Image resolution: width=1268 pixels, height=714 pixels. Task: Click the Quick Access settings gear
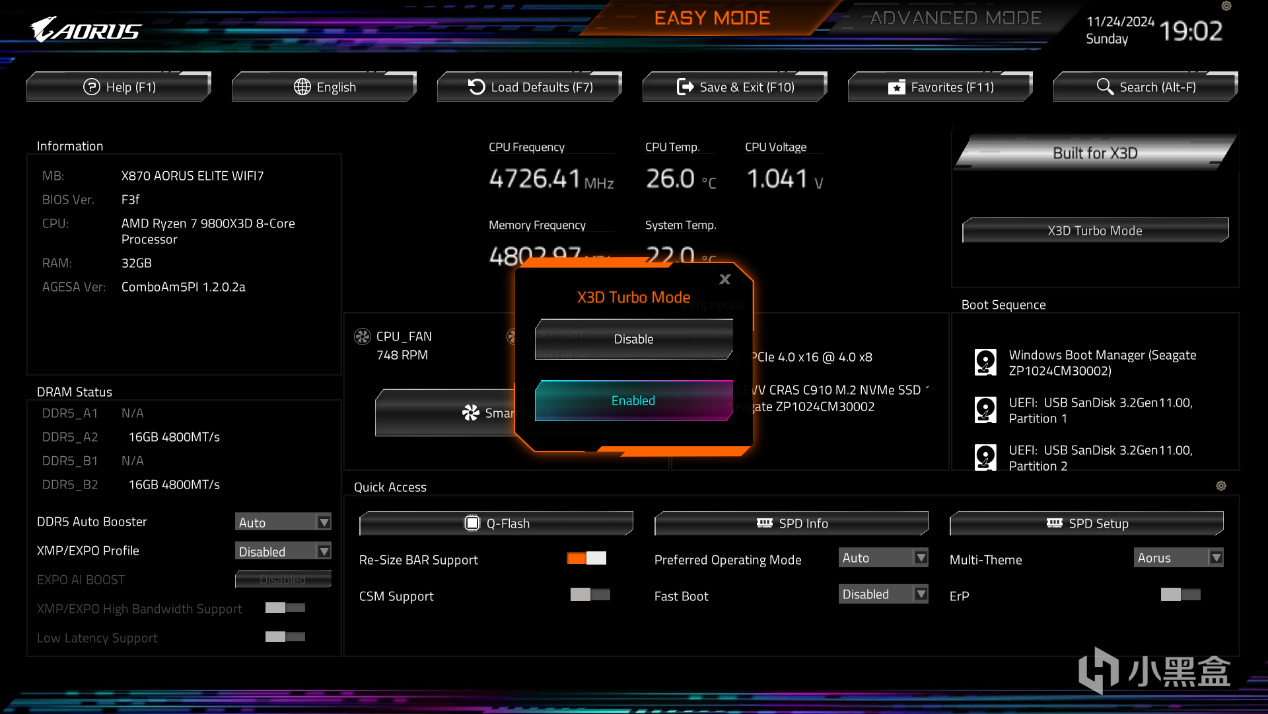[x=1221, y=486]
